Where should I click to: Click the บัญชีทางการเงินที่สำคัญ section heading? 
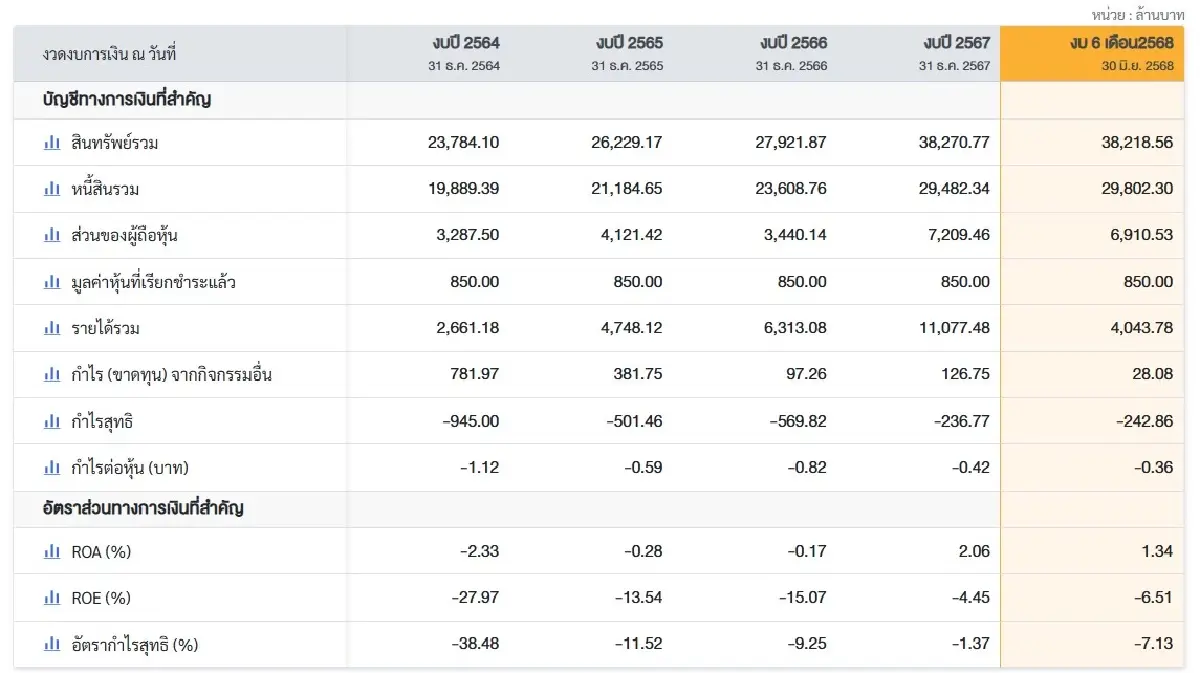point(126,100)
